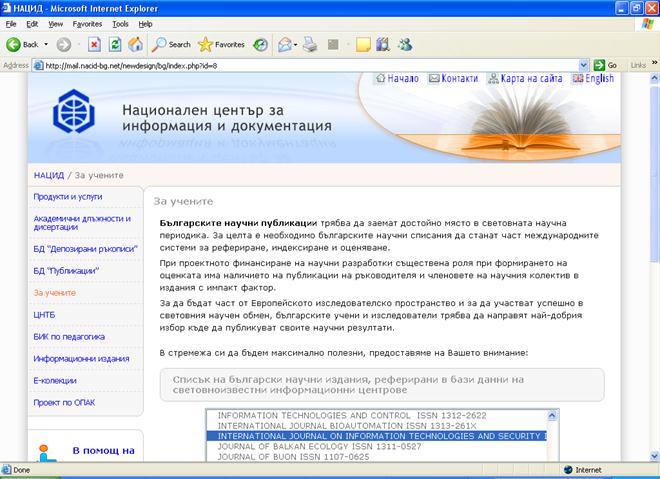Image resolution: width=660 pixels, height=479 pixels.
Task: Click page scrollbar down arrow
Action: coord(655,456)
